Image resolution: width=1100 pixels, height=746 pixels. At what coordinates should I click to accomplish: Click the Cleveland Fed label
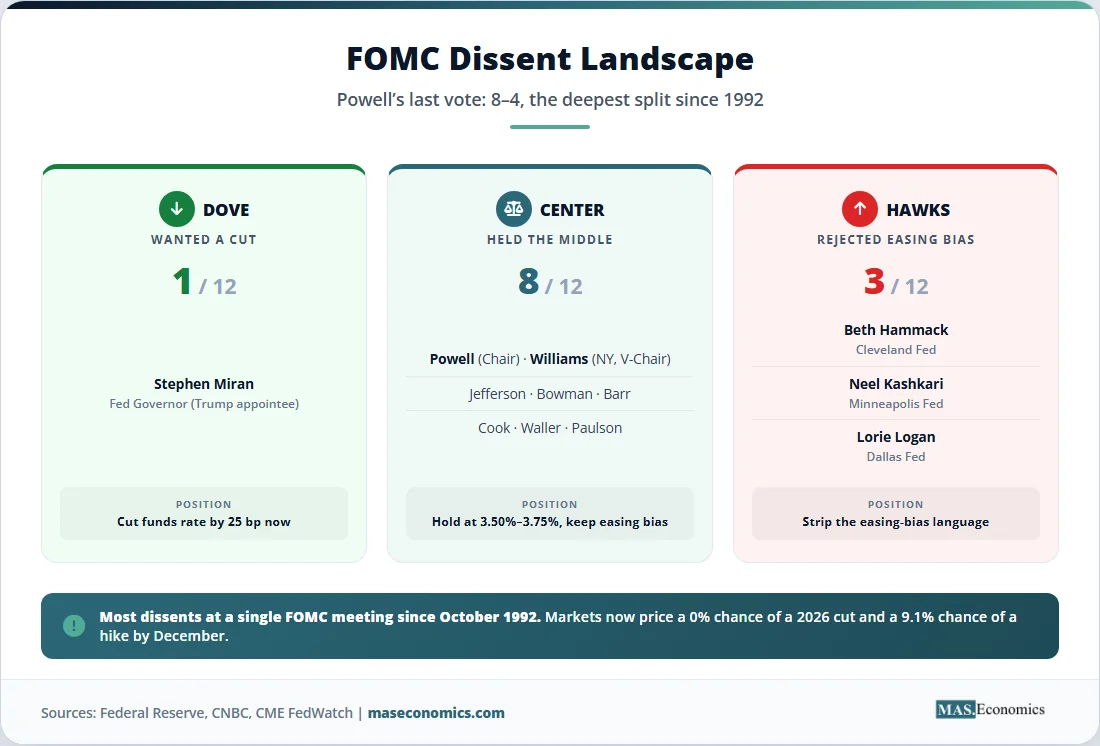[896, 349]
